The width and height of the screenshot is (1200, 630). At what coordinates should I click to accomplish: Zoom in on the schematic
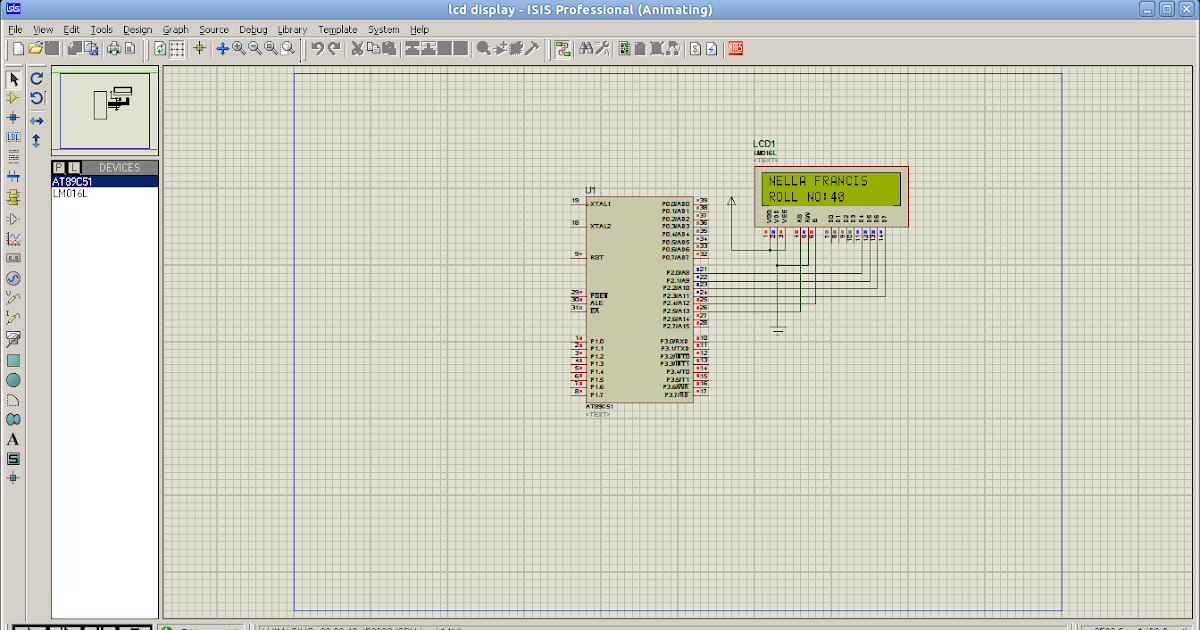click(238, 48)
